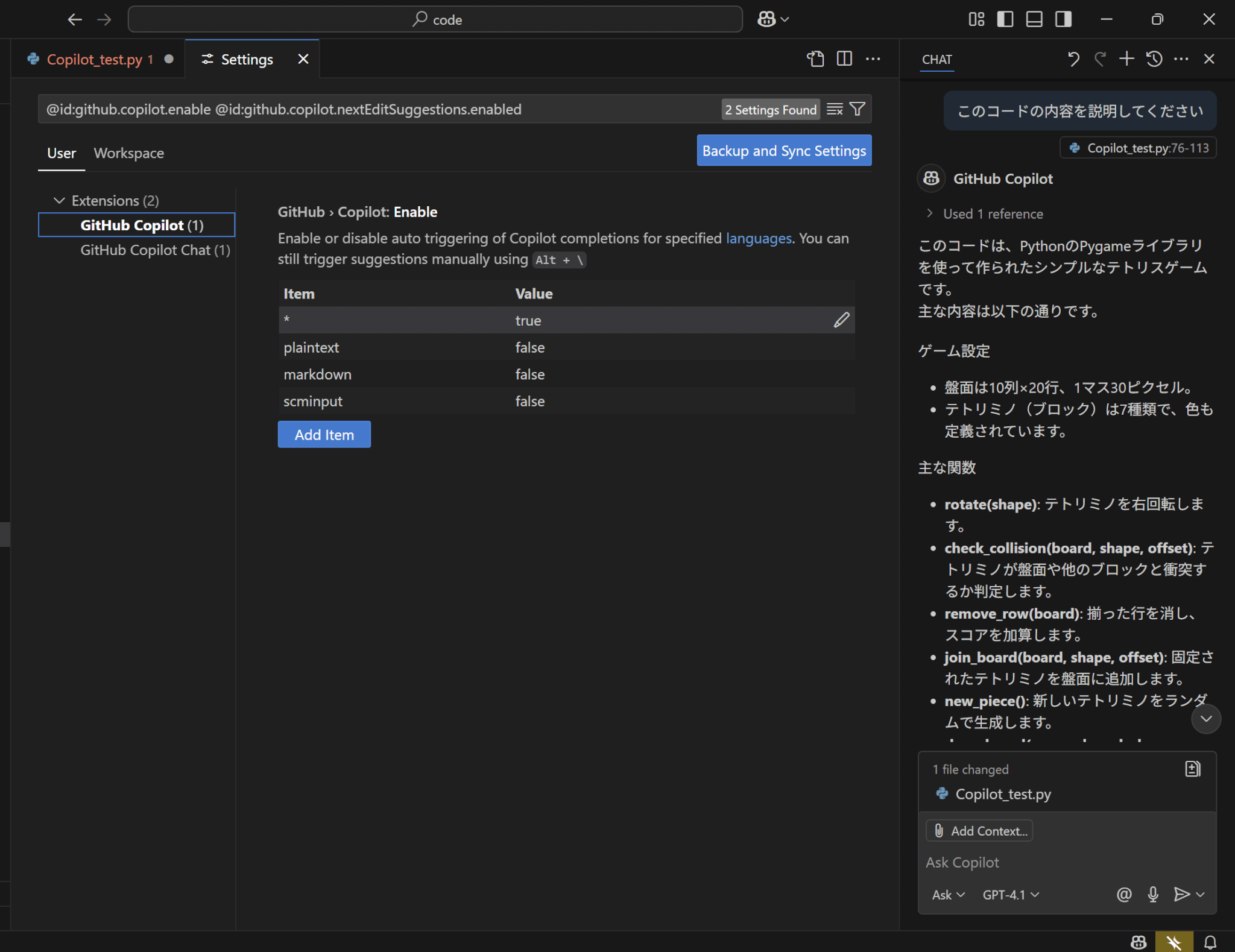Screen dimensions: 1235x952
Task: Jump to bottom of chat
Action: [1205, 719]
